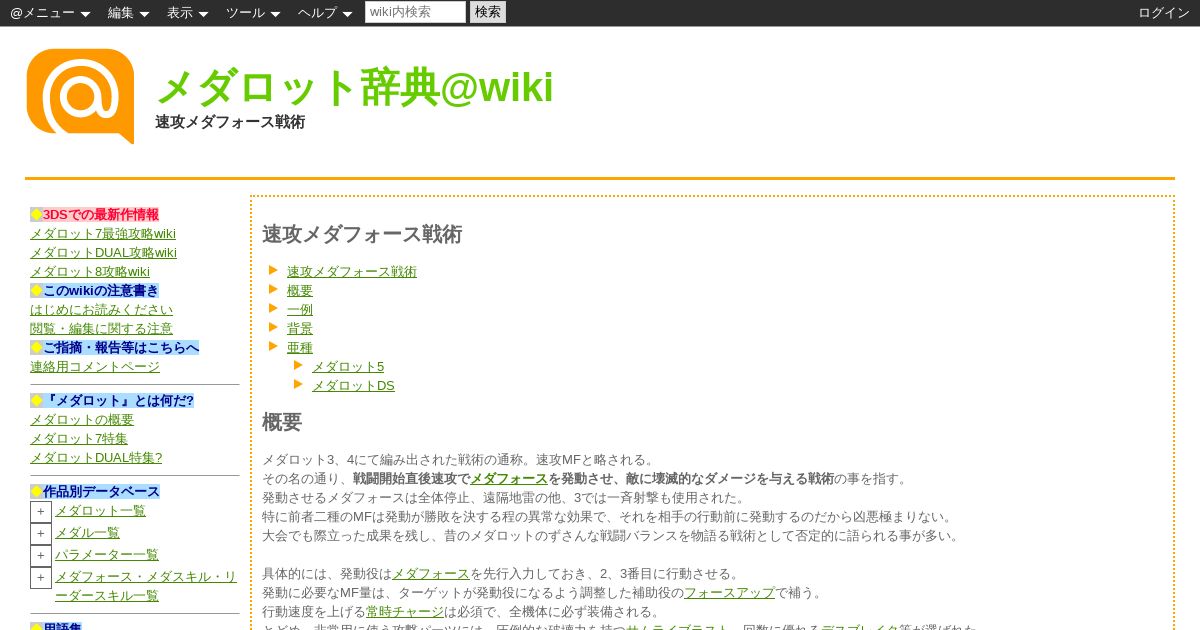Viewport: 1200px width, 630px height.
Task: Jump to 速攻メダフォース戦術 in contents list
Action: [352, 272]
